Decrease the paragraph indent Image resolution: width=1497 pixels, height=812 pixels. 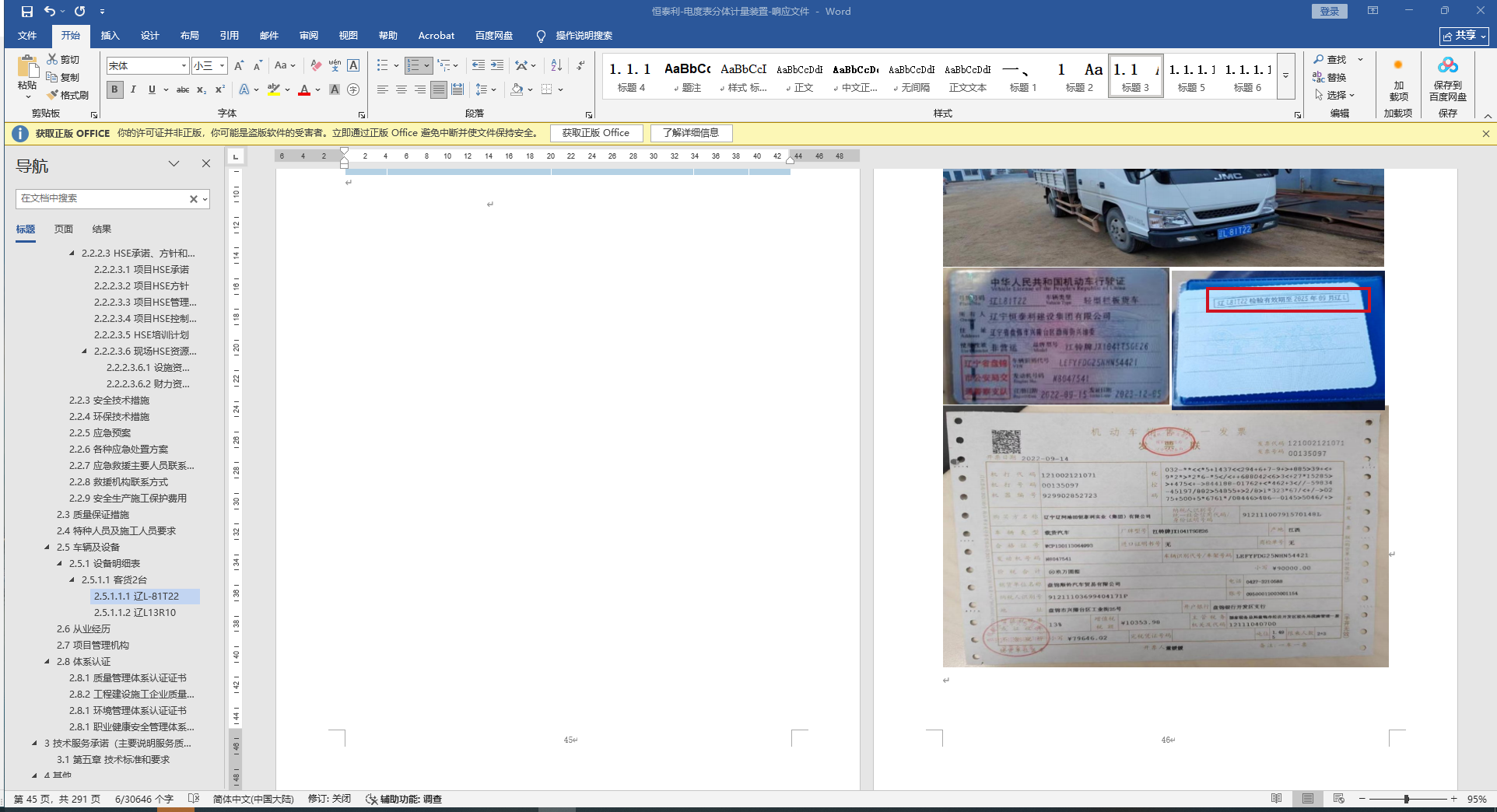478,66
